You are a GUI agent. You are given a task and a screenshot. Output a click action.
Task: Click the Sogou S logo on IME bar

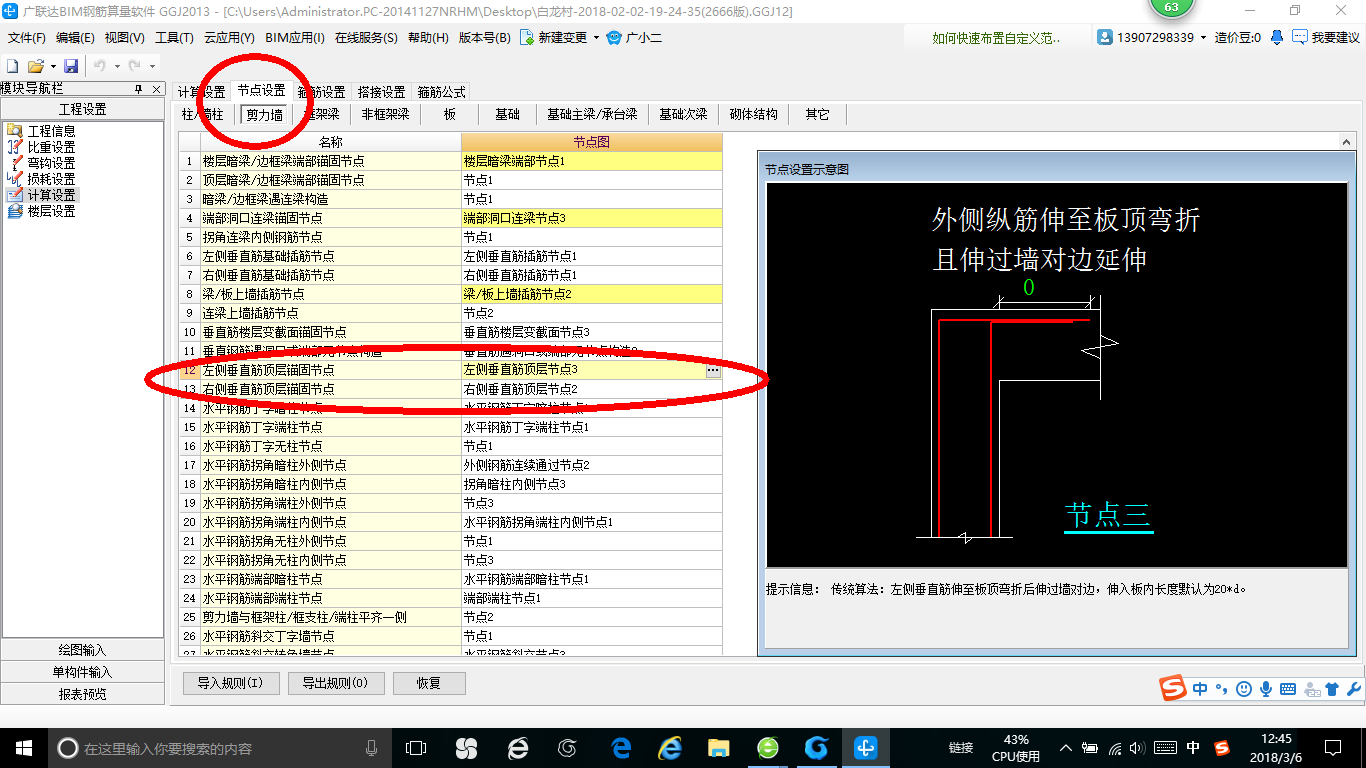click(1174, 689)
